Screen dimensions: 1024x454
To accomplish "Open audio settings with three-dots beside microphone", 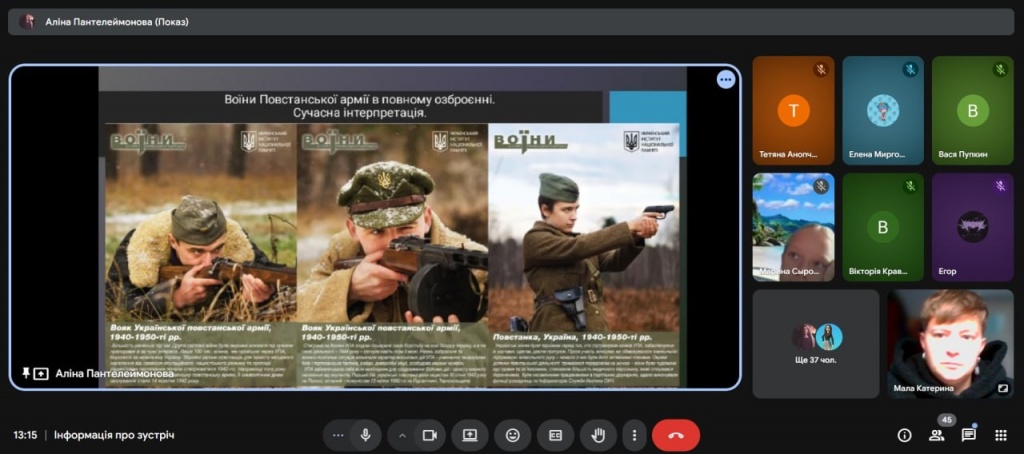I will click(338, 435).
